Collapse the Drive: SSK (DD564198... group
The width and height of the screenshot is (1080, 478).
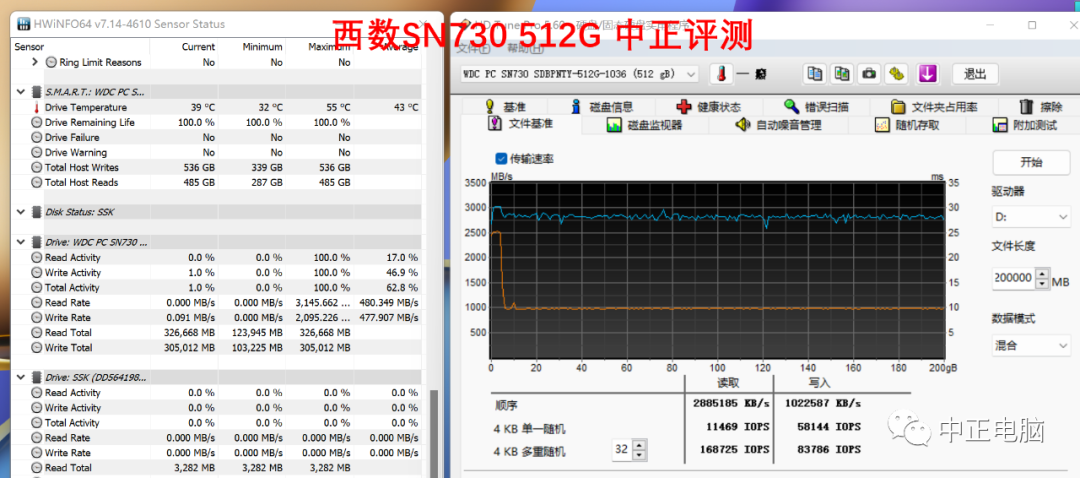point(20,377)
